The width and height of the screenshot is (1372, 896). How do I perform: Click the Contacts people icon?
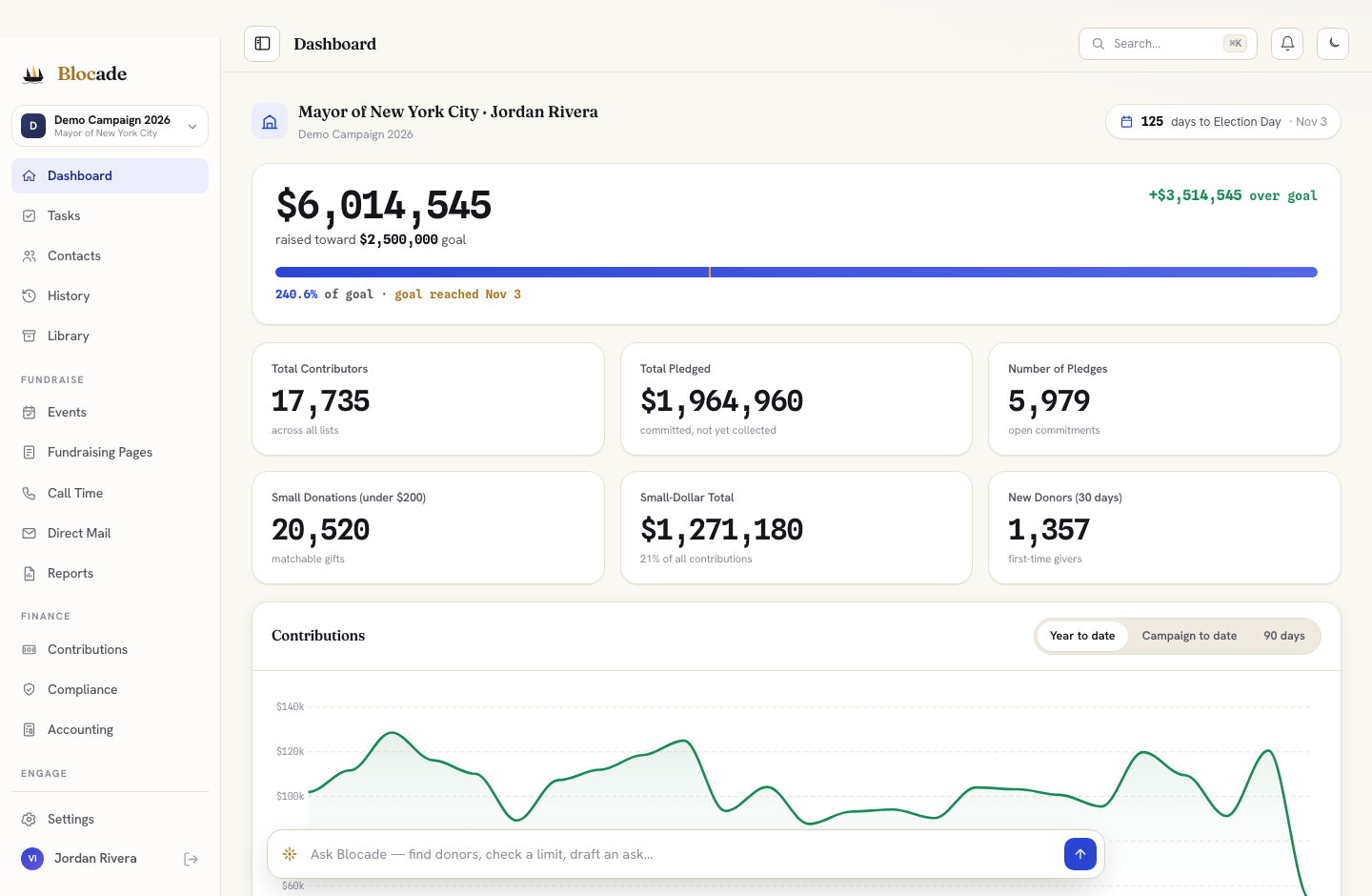pos(30,256)
